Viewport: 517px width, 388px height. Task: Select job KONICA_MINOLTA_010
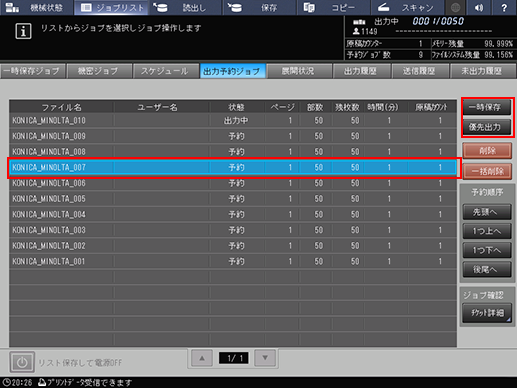click(233, 121)
